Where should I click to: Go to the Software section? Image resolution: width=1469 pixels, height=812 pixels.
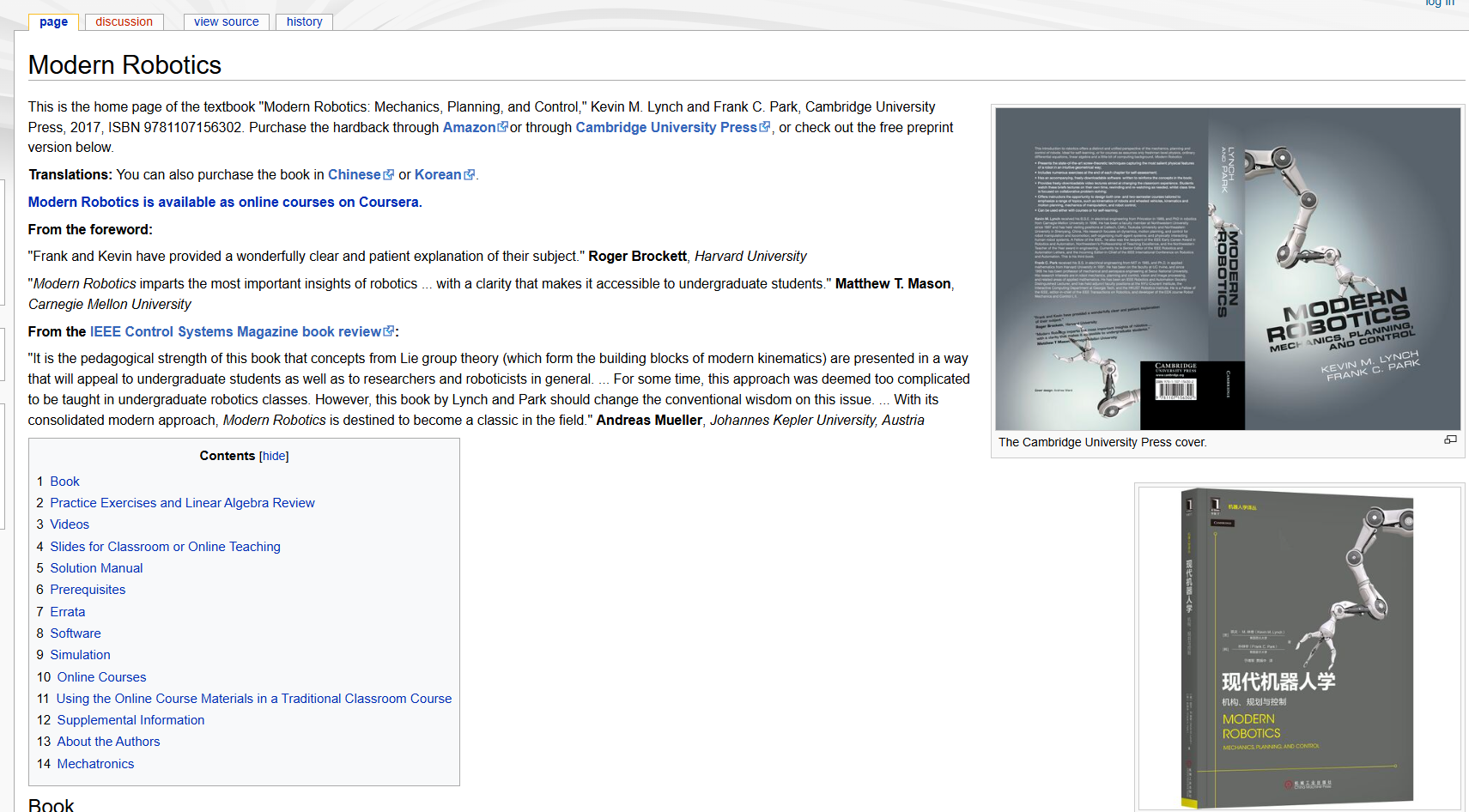(x=76, y=633)
